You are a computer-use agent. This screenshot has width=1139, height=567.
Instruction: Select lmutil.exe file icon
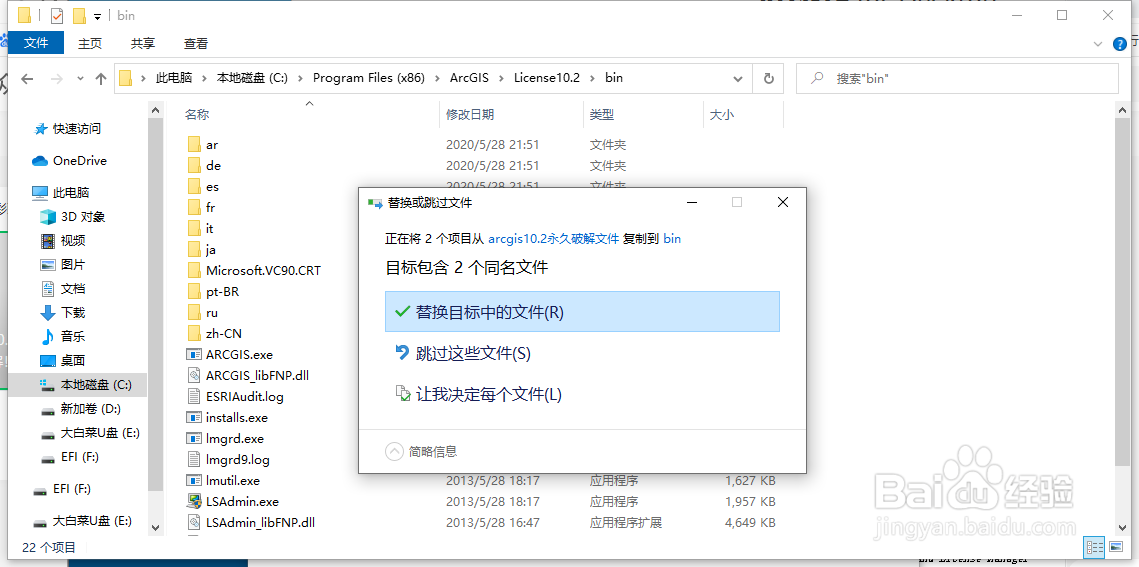coord(193,481)
